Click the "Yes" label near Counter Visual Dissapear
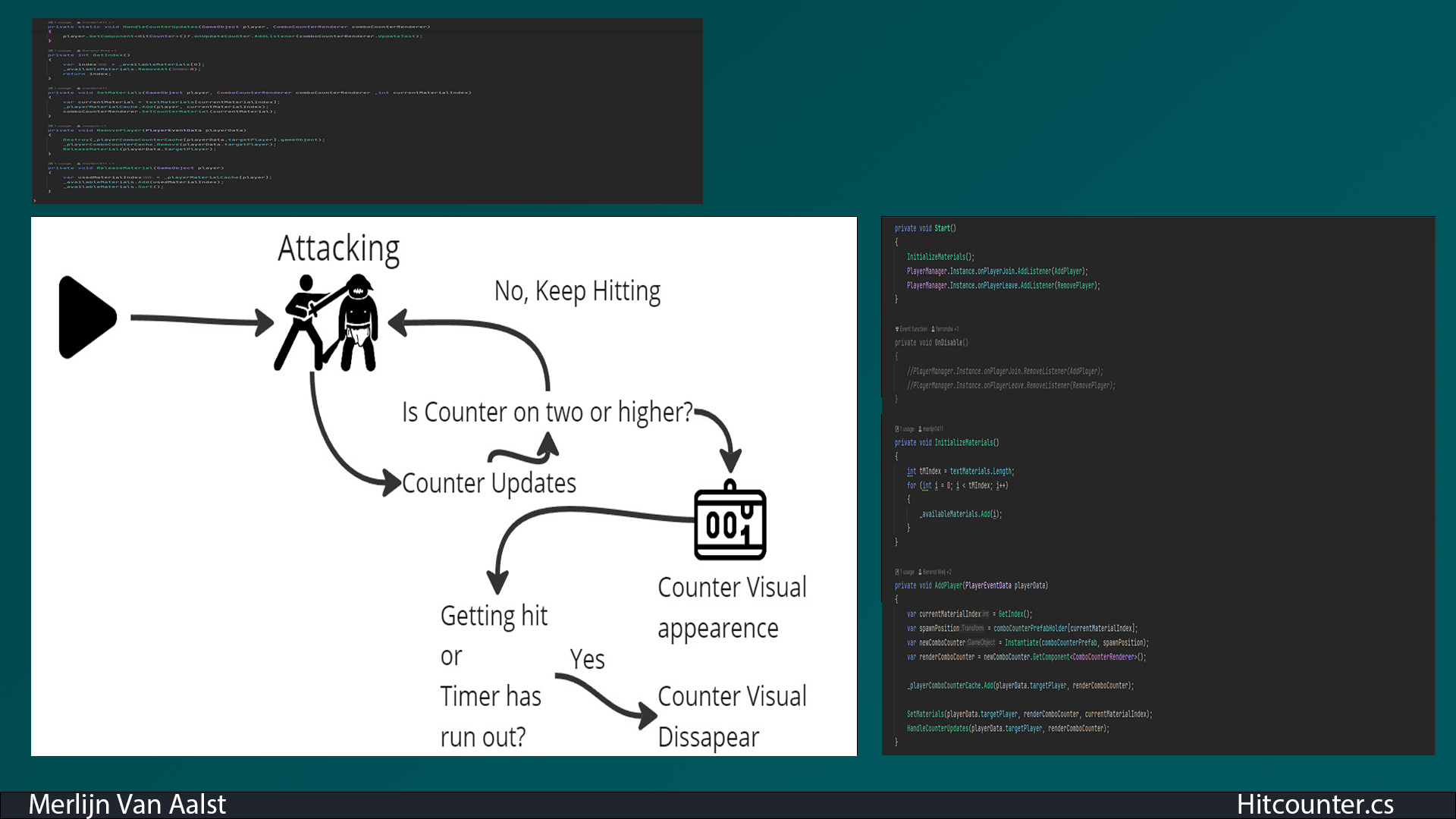Viewport: 1456px width, 819px height. click(587, 659)
